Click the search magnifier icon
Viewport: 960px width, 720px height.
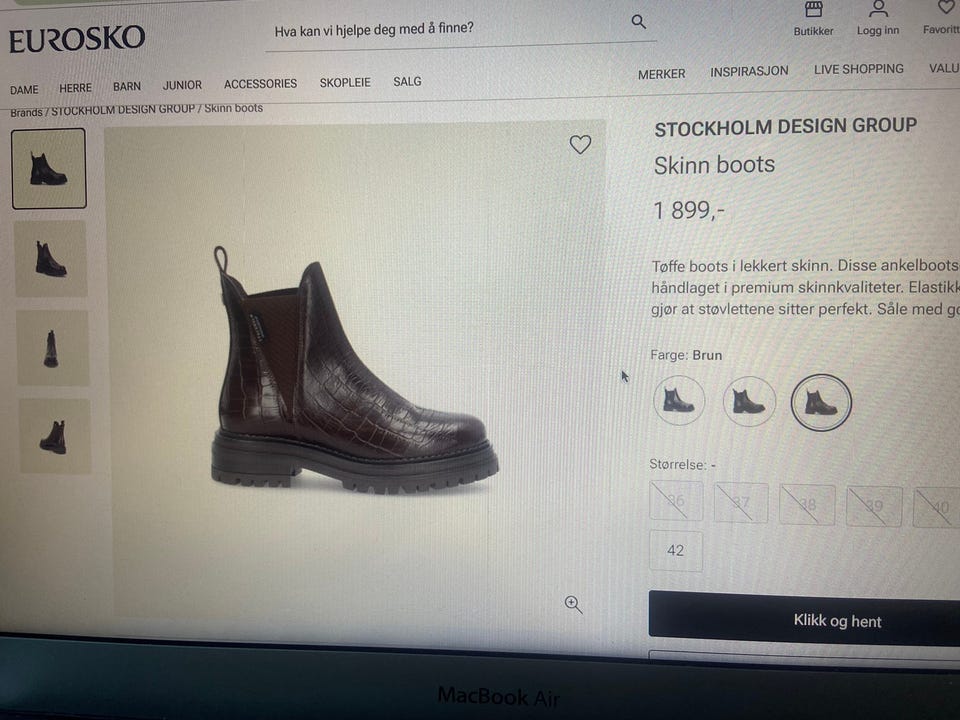tap(639, 22)
